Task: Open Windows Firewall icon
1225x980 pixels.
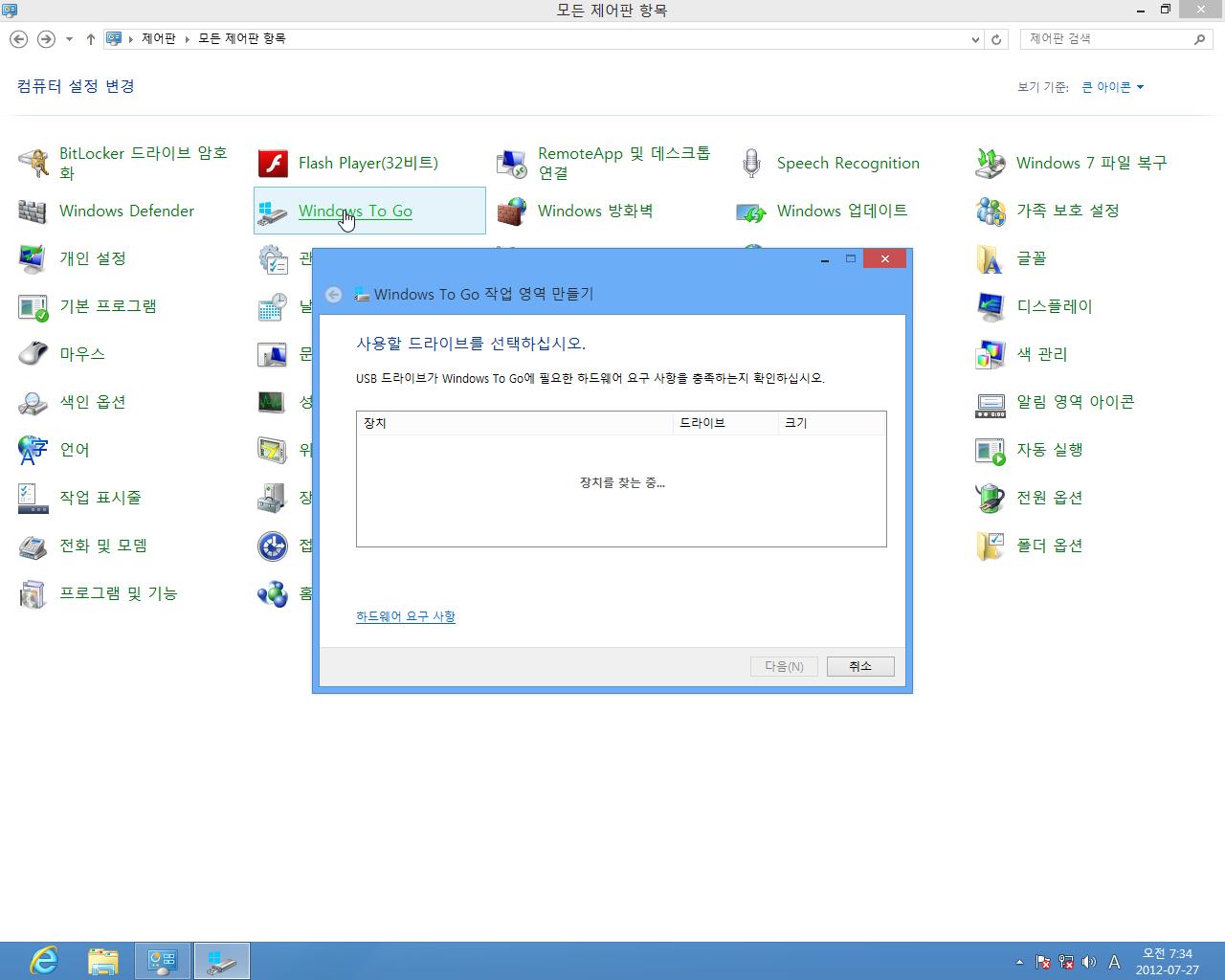Action: coord(512,212)
